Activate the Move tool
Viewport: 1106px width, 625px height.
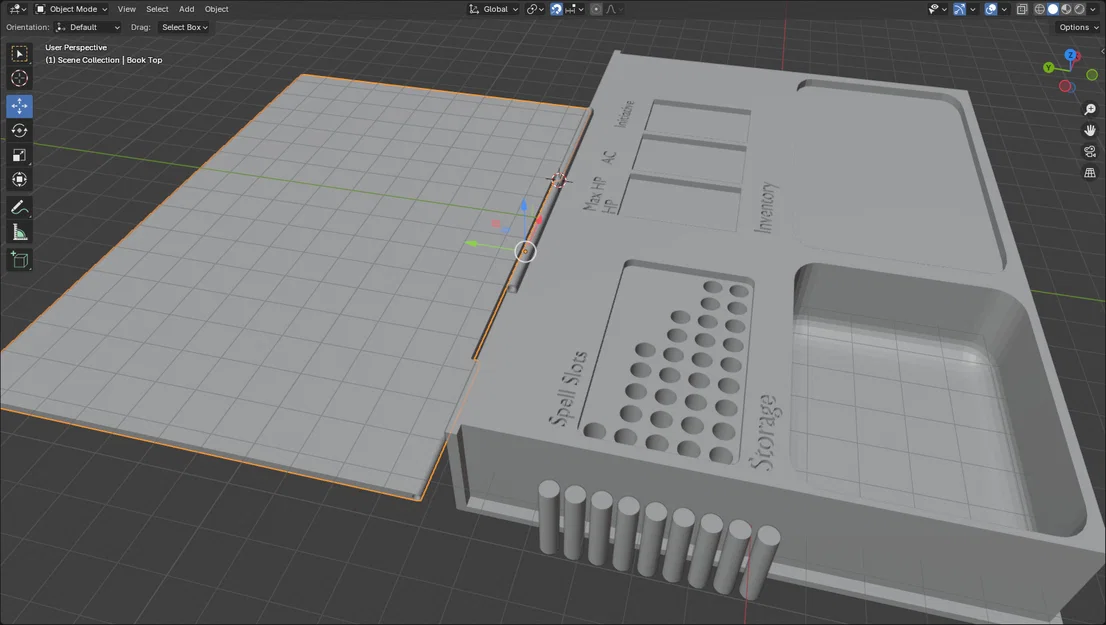20,106
